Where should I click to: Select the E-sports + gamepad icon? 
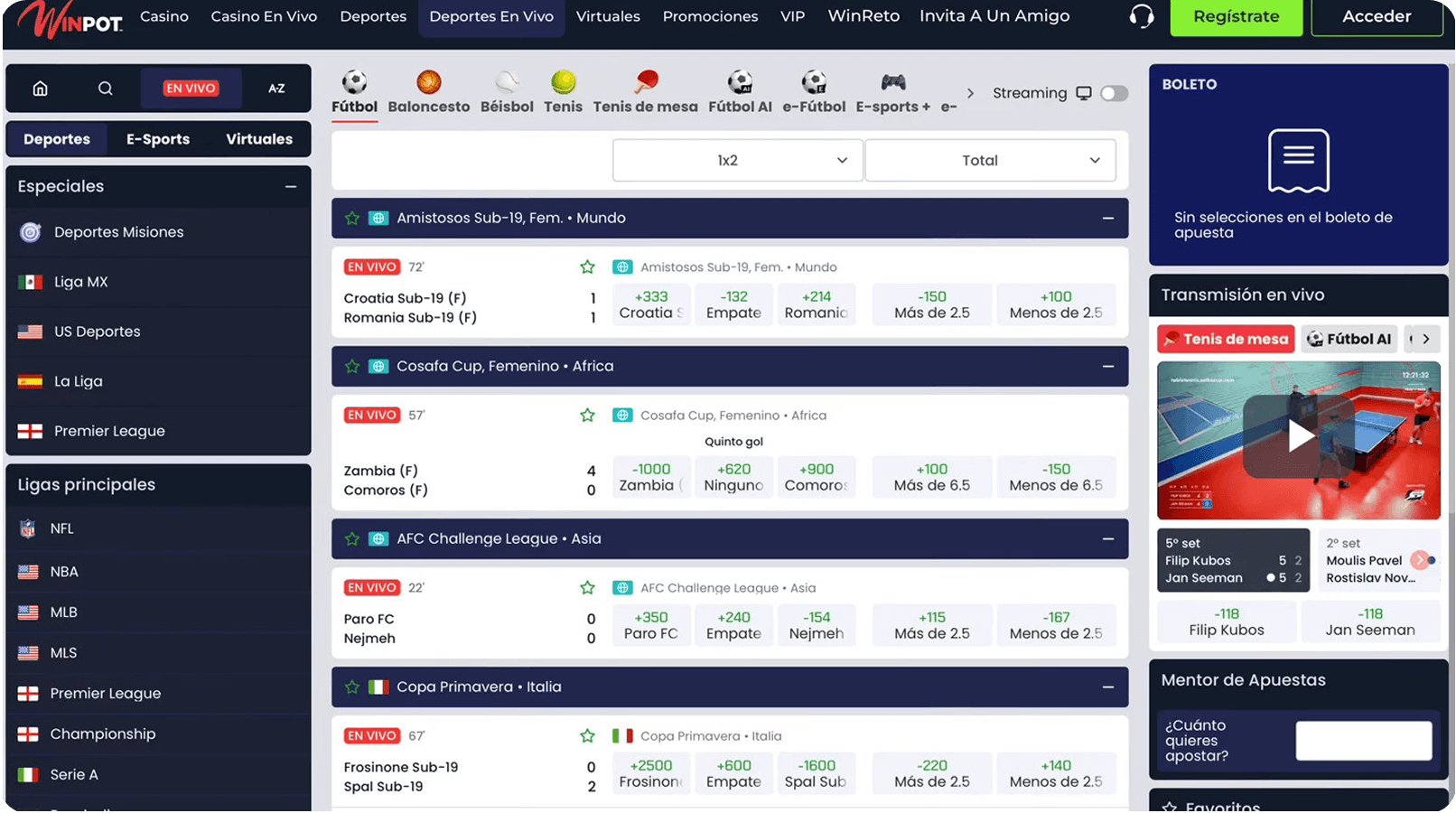click(893, 82)
